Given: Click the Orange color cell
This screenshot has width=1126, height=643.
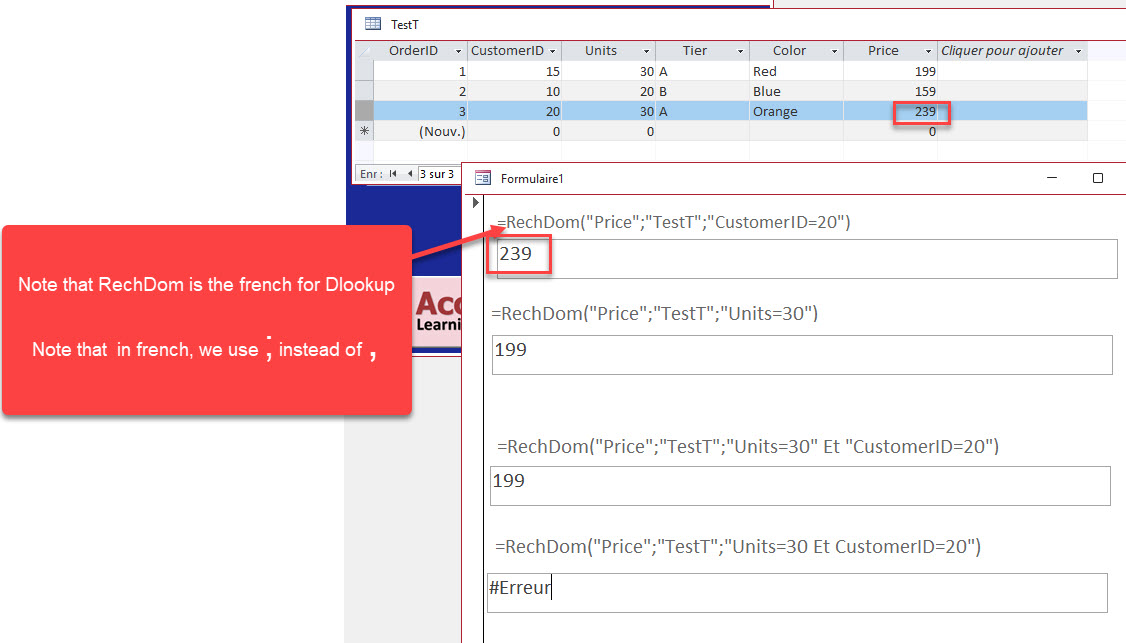Looking at the screenshot, I should [x=794, y=111].
